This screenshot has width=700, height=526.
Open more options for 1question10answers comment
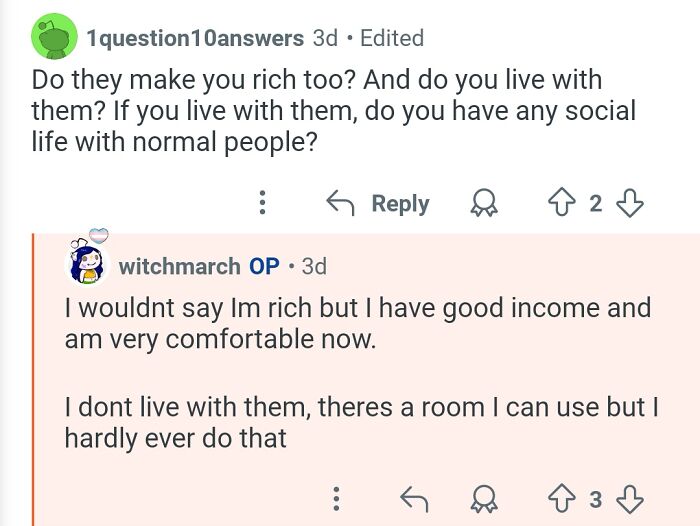coord(262,202)
